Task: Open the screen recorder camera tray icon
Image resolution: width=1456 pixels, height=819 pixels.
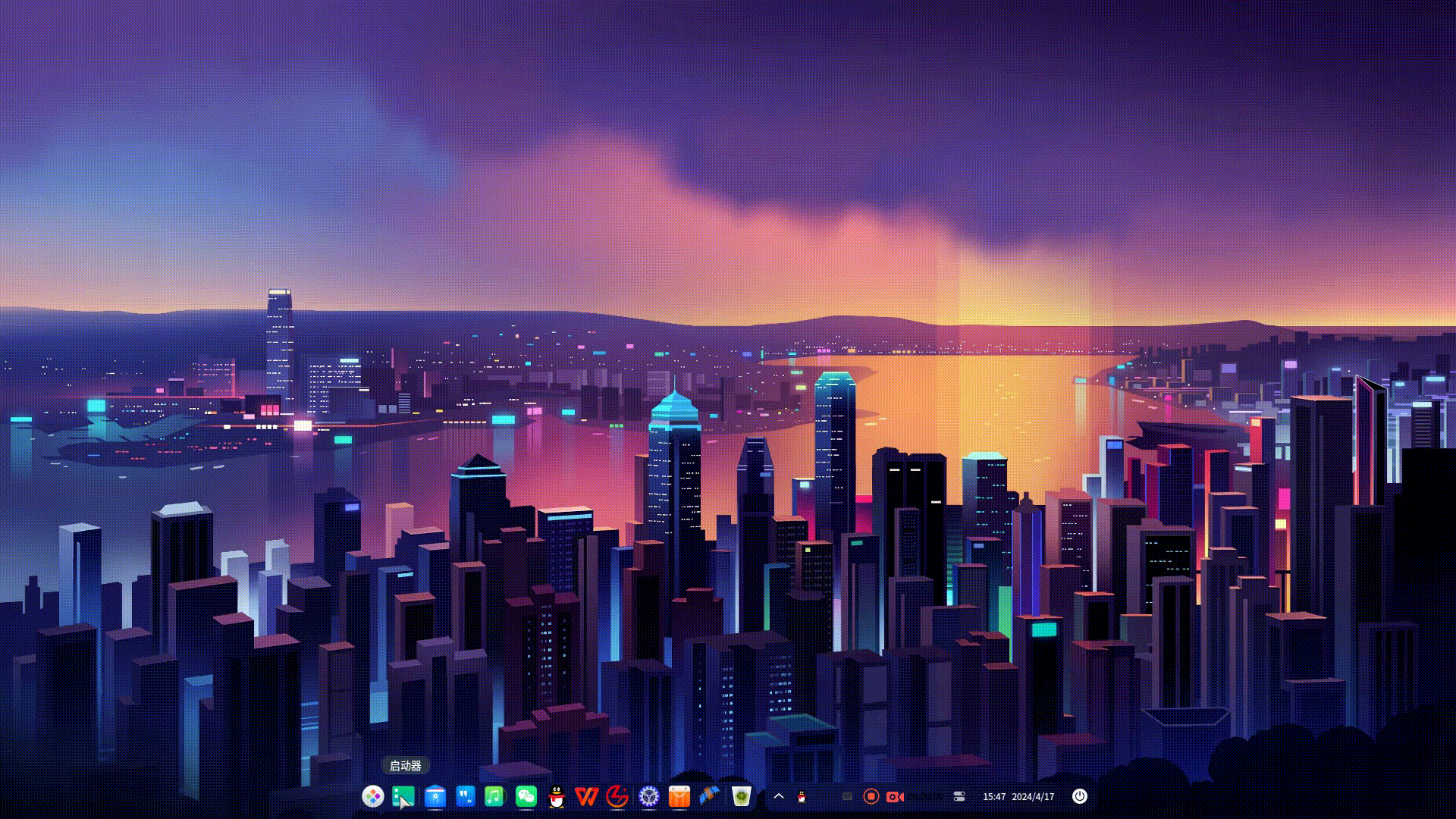Action: (895, 797)
